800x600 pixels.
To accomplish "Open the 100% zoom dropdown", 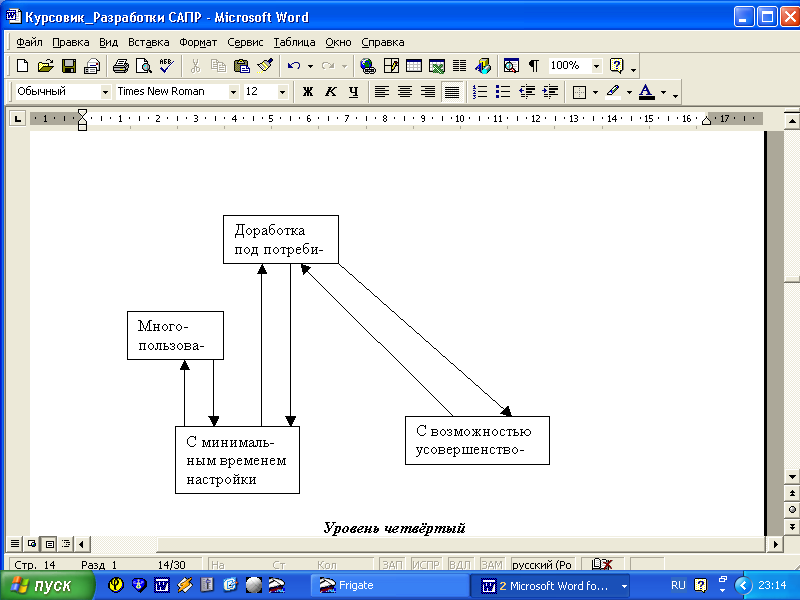I will click(596, 66).
